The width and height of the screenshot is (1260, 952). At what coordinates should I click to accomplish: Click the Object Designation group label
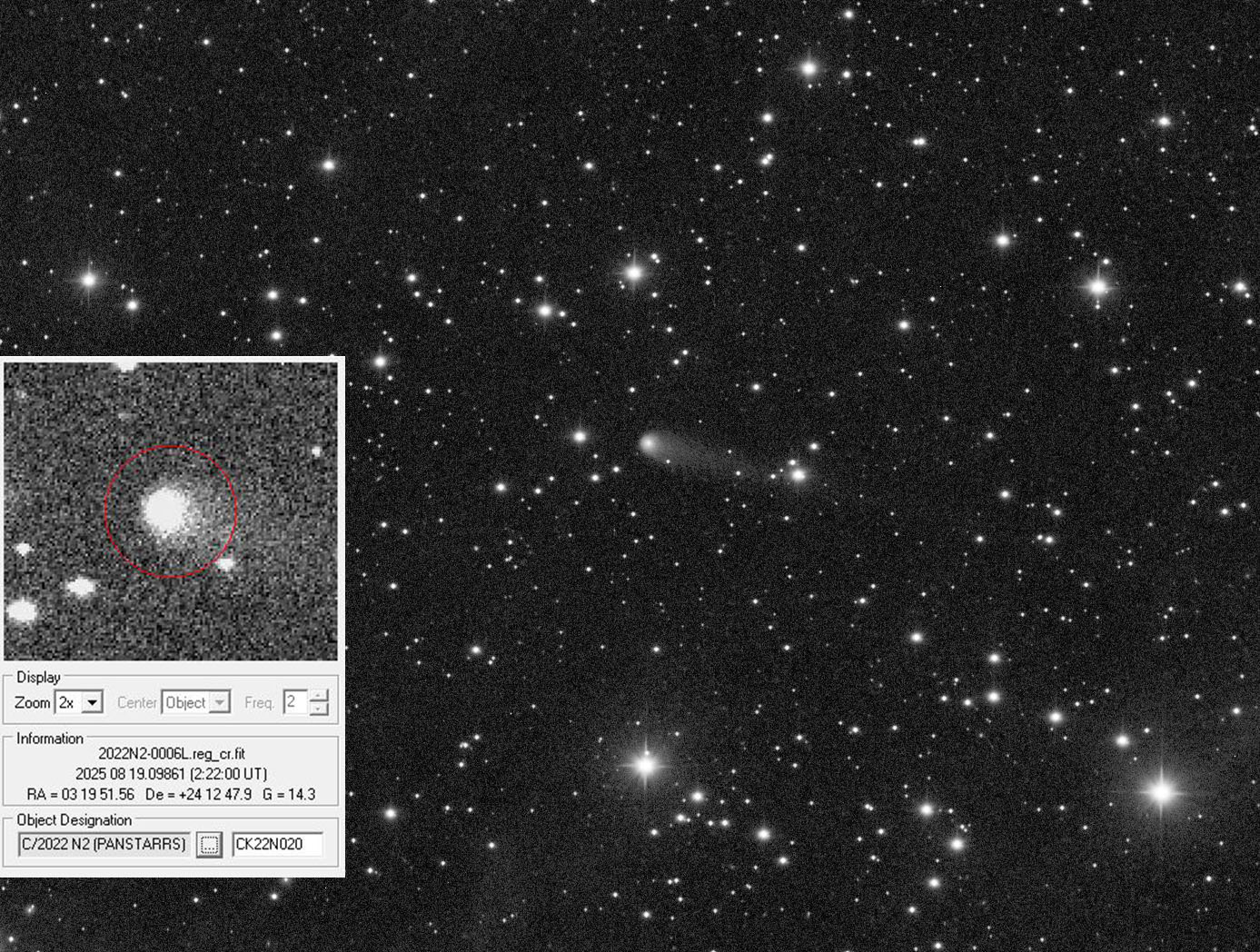coord(74,820)
